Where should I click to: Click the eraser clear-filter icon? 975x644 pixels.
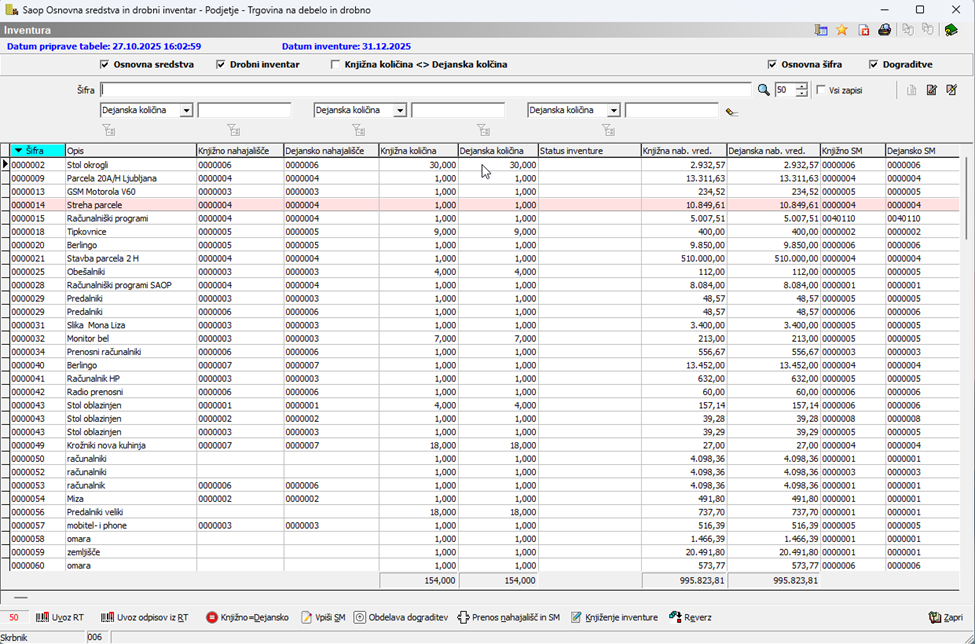click(x=732, y=111)
